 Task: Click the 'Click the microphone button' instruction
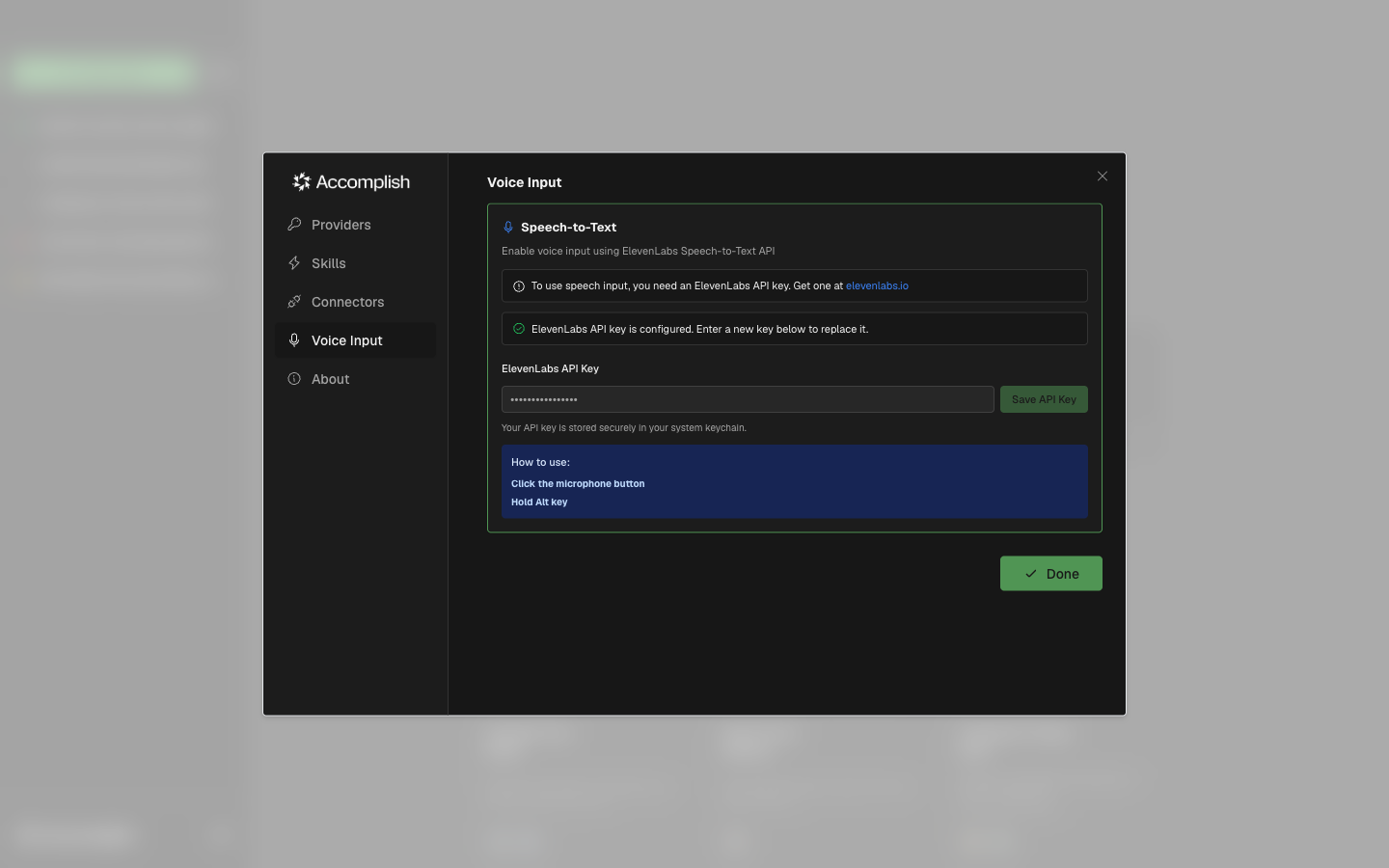click(x=578, y=483)
